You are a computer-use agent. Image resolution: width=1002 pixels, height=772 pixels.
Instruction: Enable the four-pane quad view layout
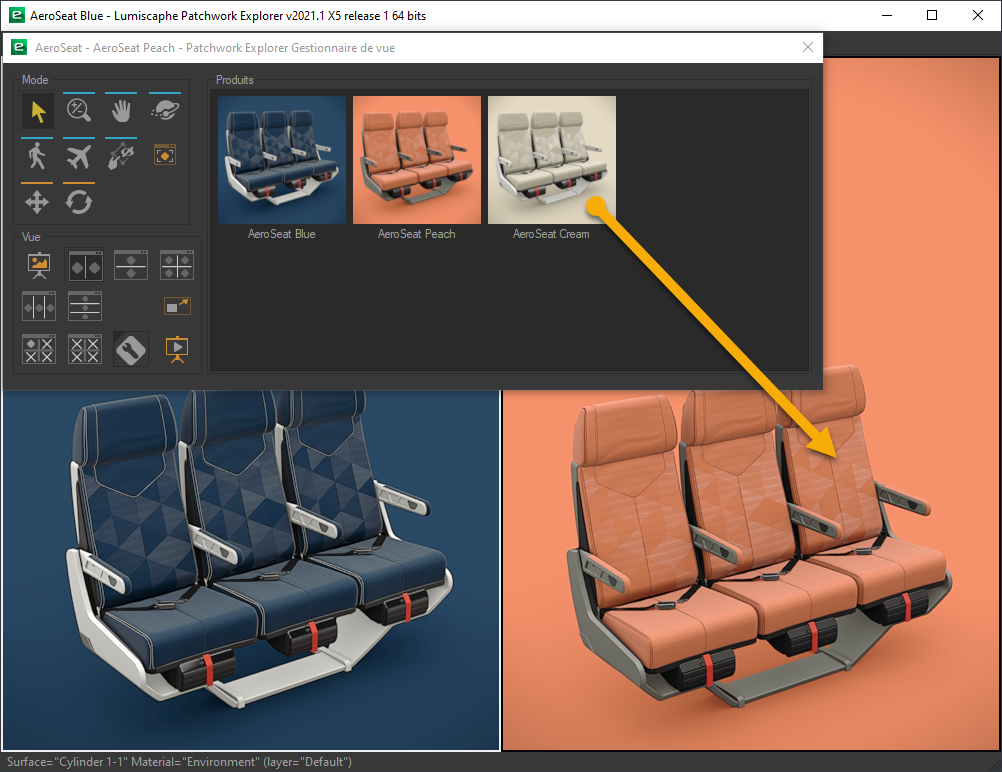pos(177,265)
